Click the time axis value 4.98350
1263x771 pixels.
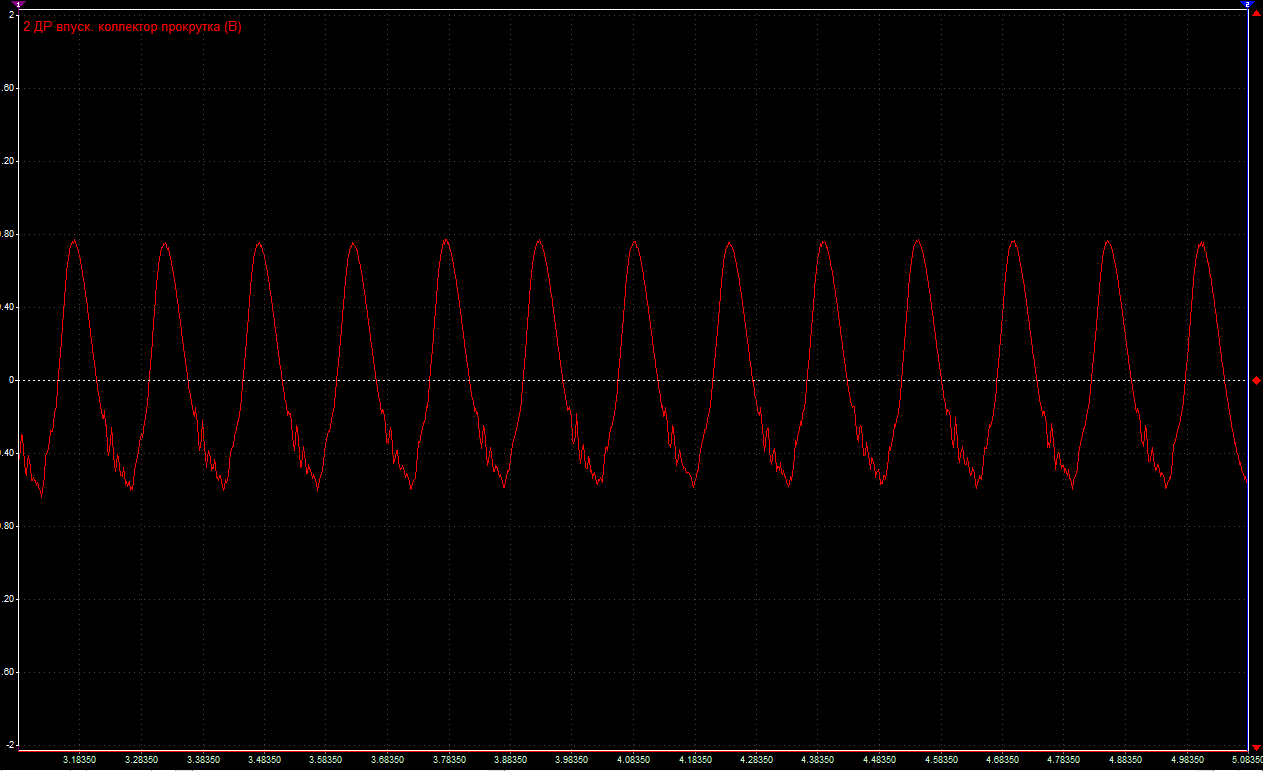point(1186,760)
